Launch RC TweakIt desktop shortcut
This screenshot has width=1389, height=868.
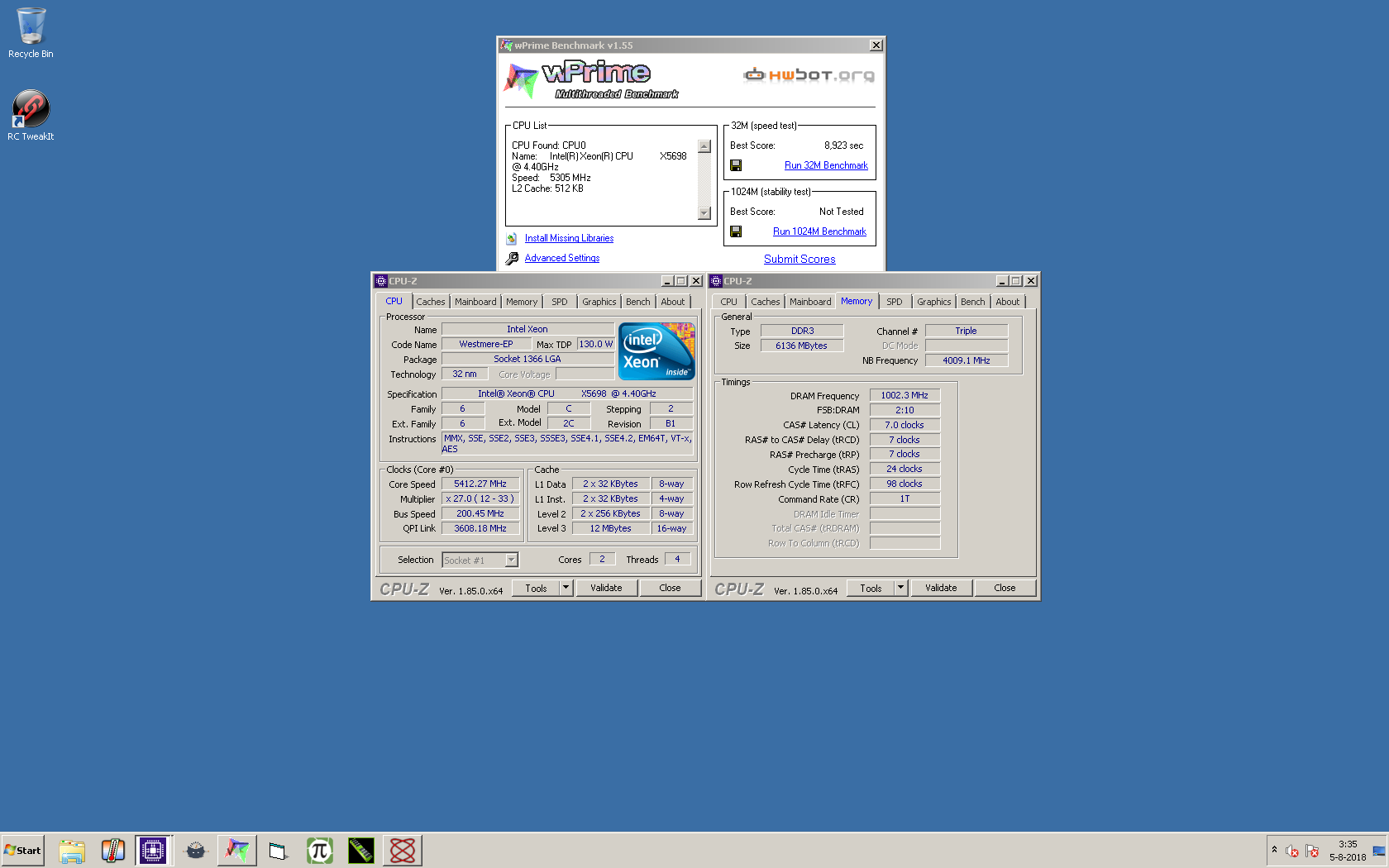coord(31,115)
